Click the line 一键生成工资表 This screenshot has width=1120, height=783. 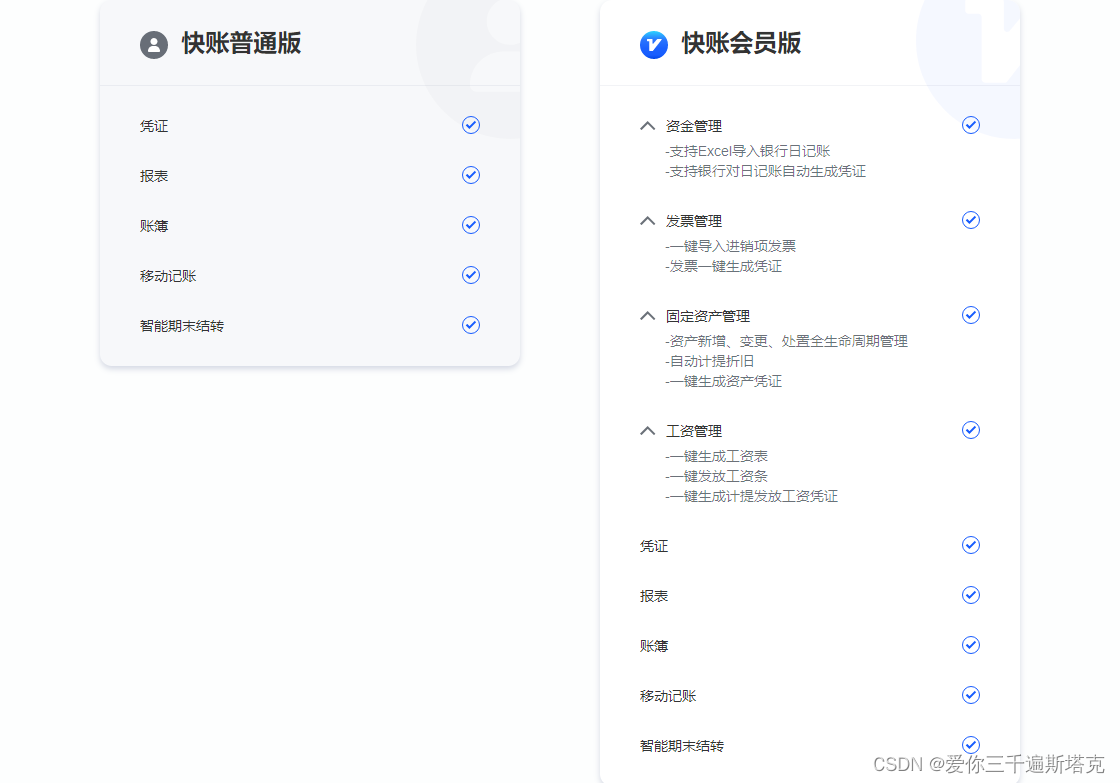click(x=716, y=457)
